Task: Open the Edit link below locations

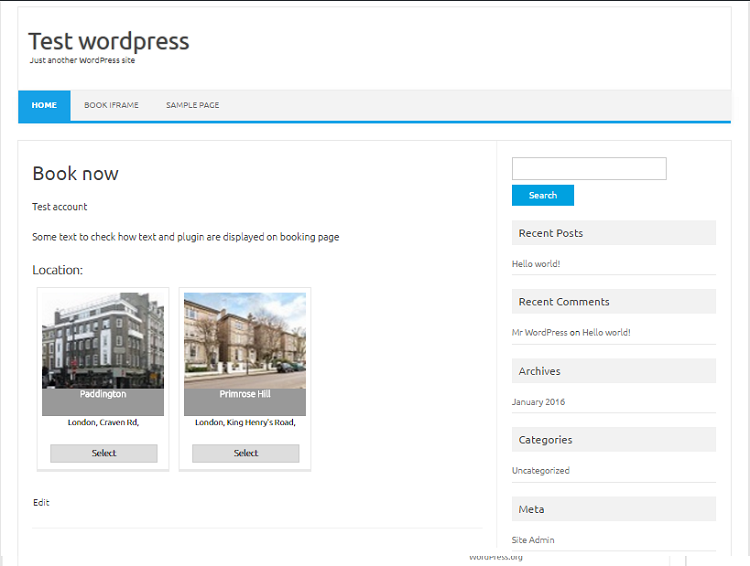Action: click(41, 503)
